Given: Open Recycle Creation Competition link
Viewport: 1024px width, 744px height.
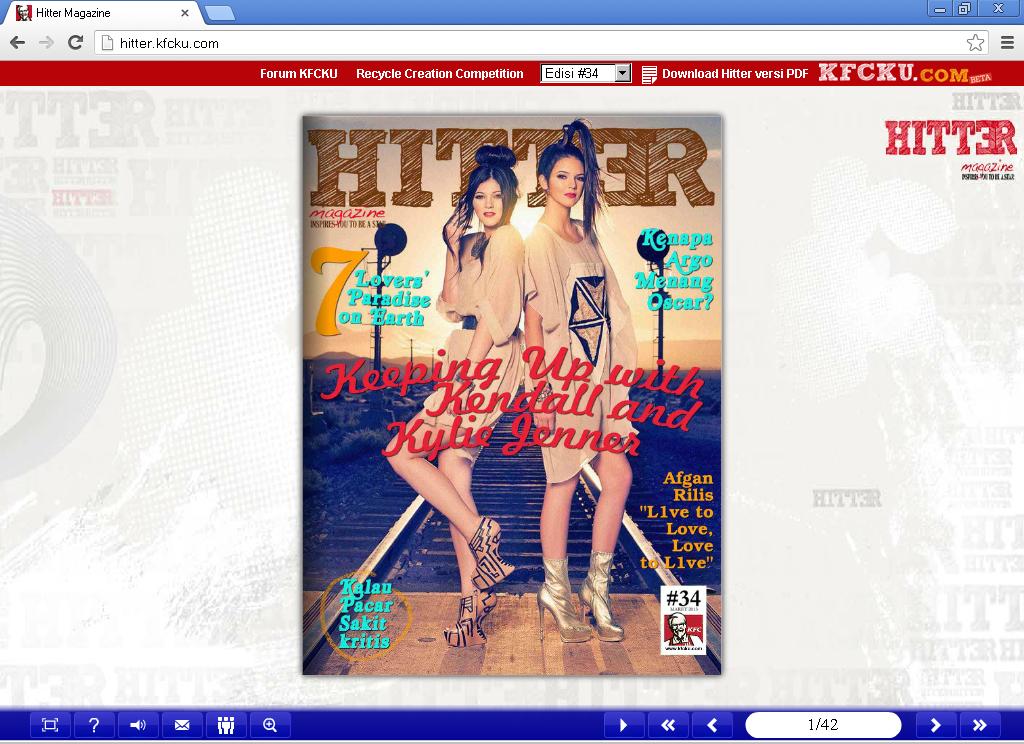Looking at the screenshot, I should (440, 74).
